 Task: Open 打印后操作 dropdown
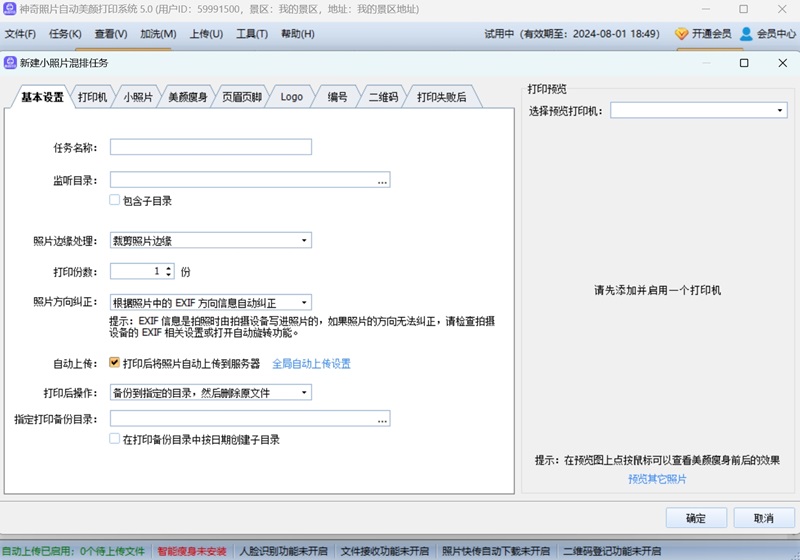[x=303, y=393]
